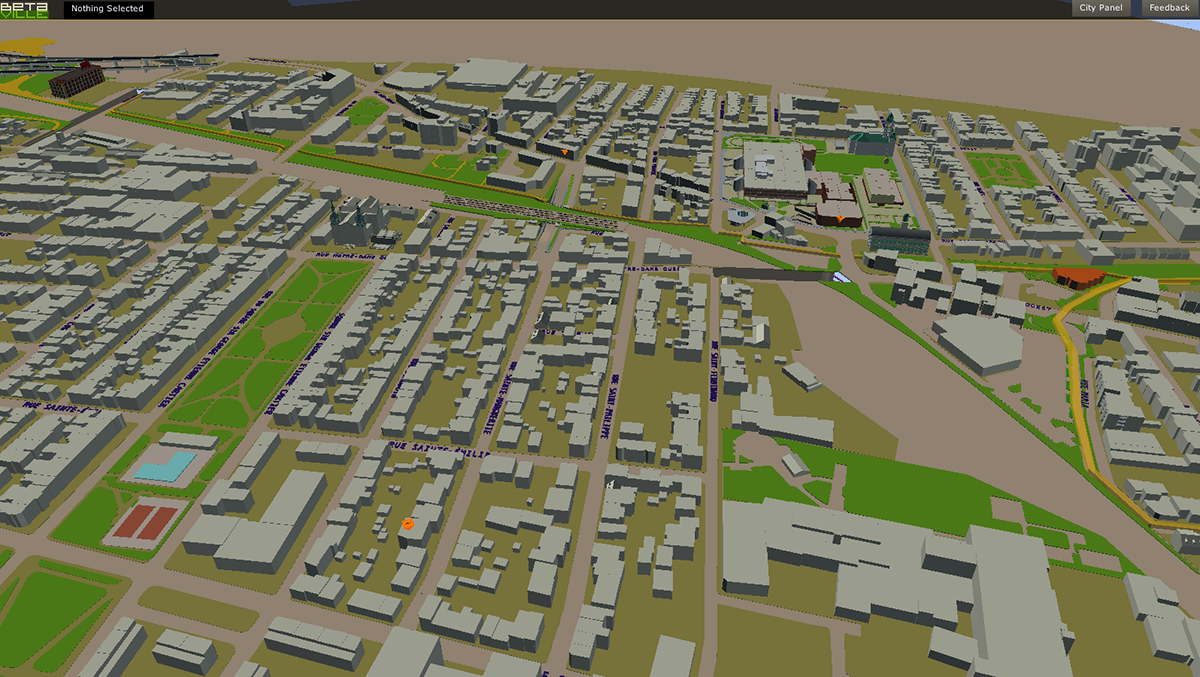
Task: Select the dark grey tunnel overpass
Action: tap(772, 271)
